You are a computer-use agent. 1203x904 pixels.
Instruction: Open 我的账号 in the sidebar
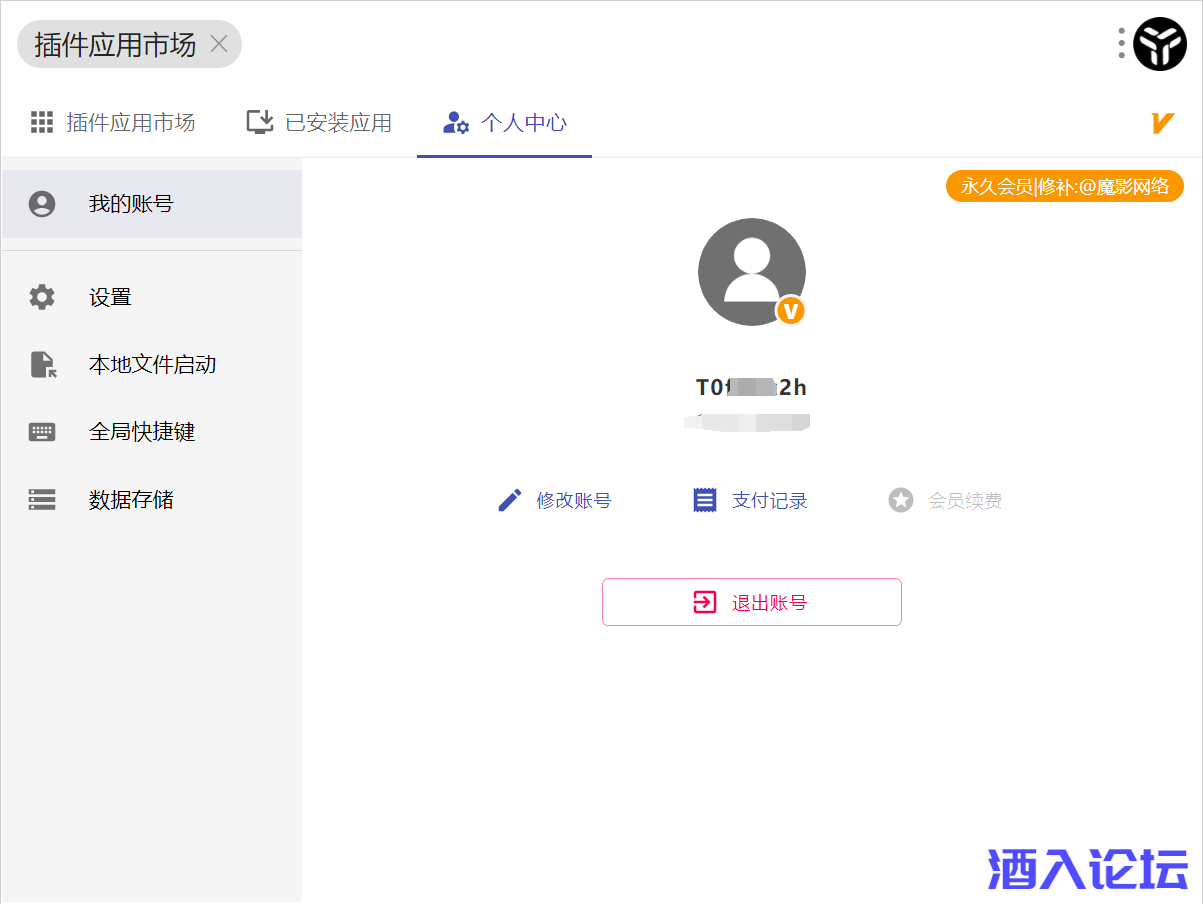(130, 204)
